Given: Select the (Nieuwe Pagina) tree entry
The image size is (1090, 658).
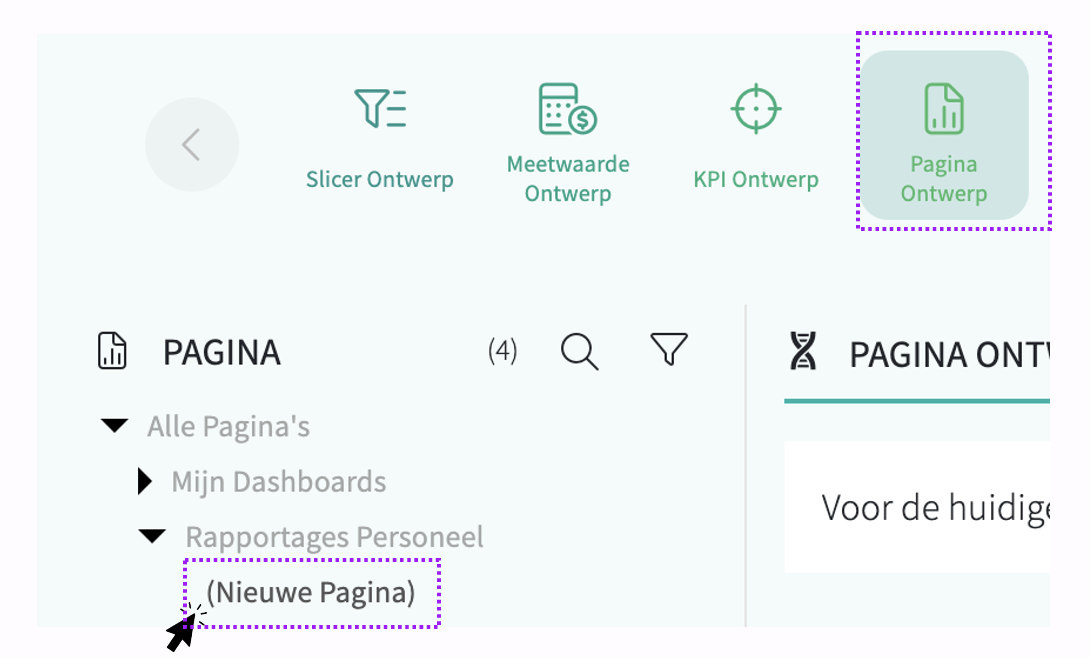Looking at the screenshot, I should point(311,592).
